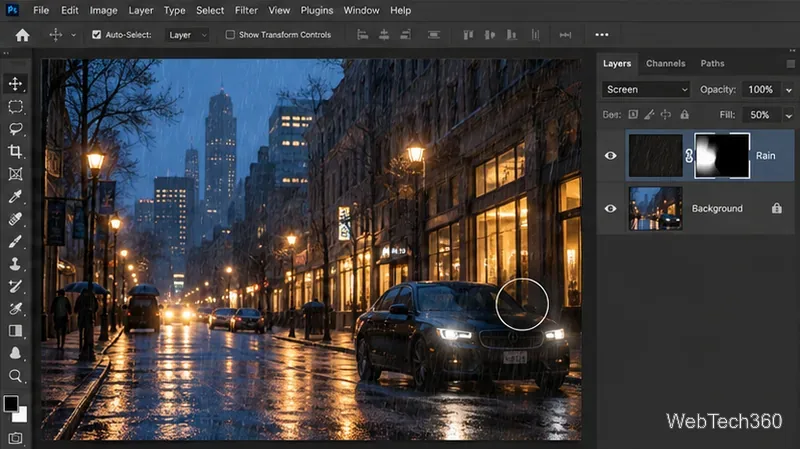800x449 pixels.
Task: Expand the Opacity slider arrow
Action: click(789, 90)
